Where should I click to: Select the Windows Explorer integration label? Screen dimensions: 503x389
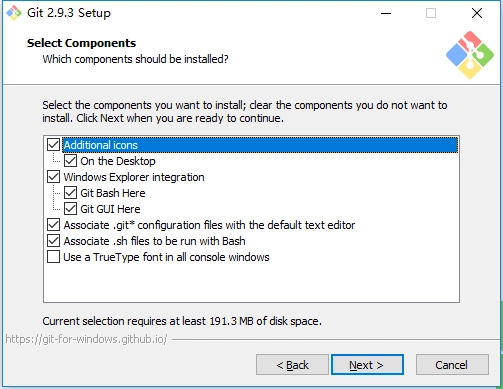click(134, 177)
